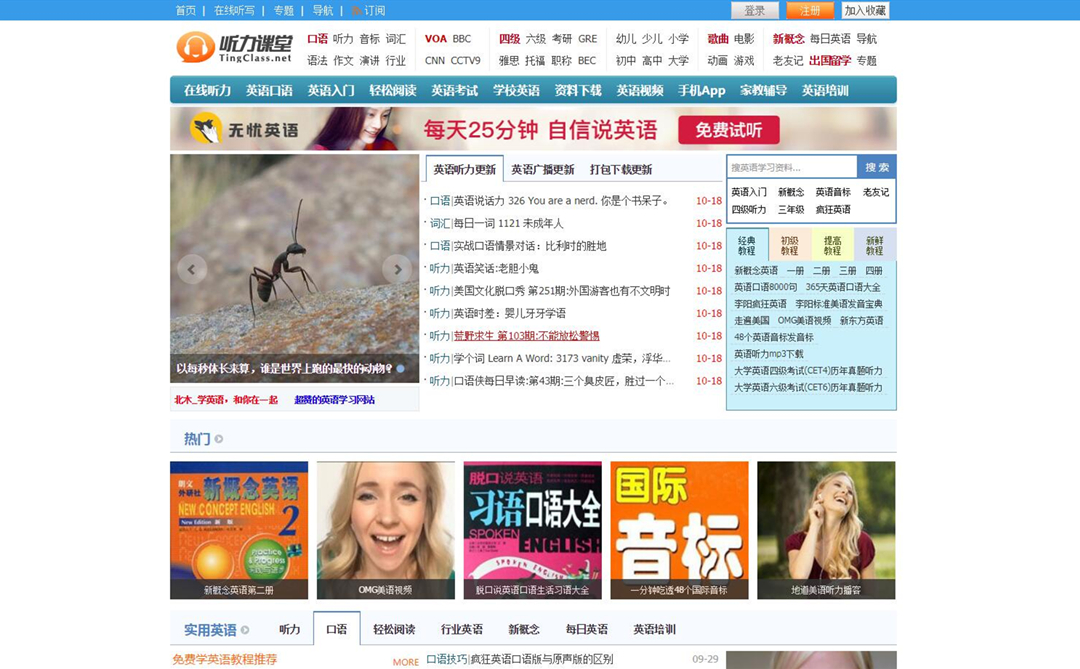Click the arrow icon beside 实用英语 heading
Screen dimensions: 1080x669
(247, 629)
